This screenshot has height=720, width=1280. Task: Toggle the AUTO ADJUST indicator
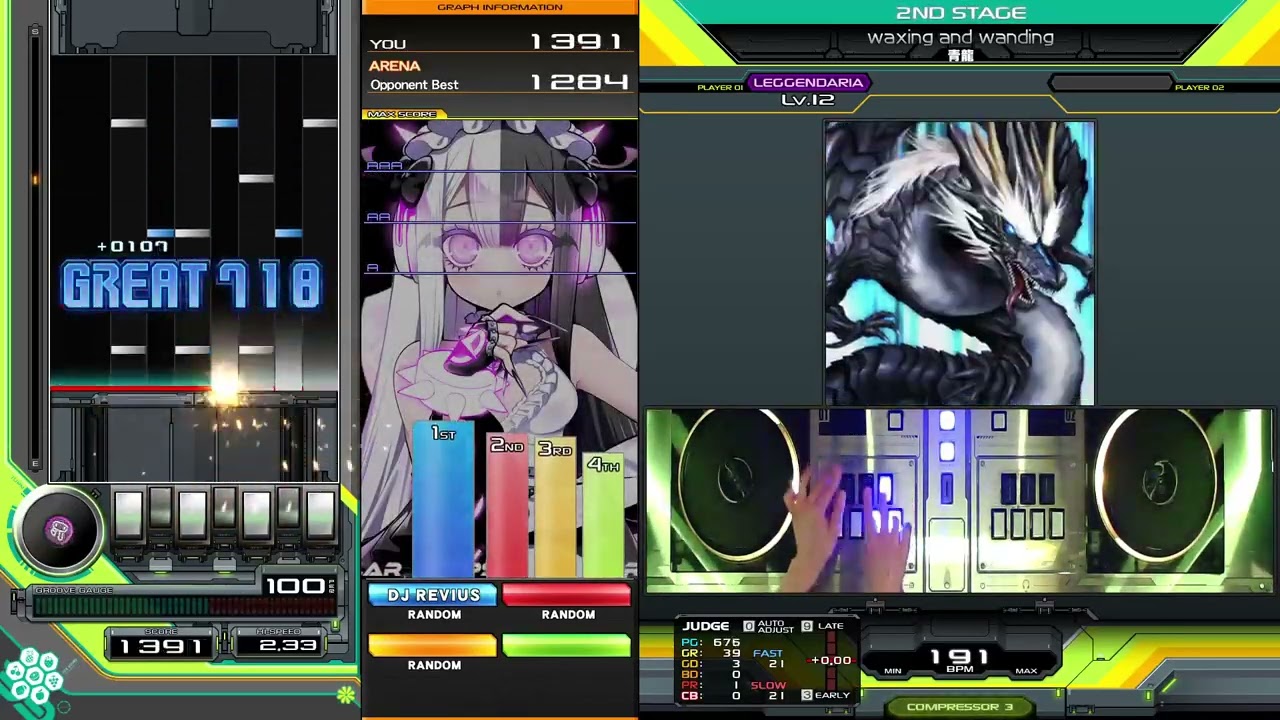768,627
